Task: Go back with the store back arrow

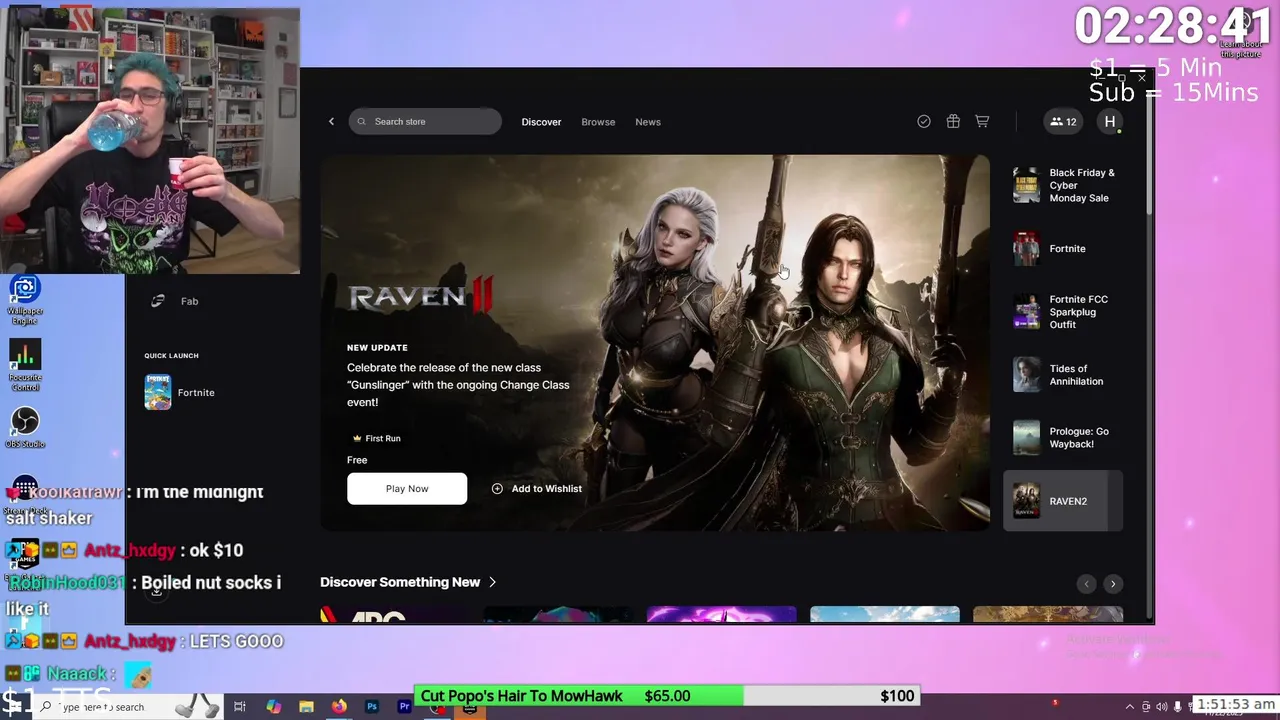Action: click(x=331, y=122)
